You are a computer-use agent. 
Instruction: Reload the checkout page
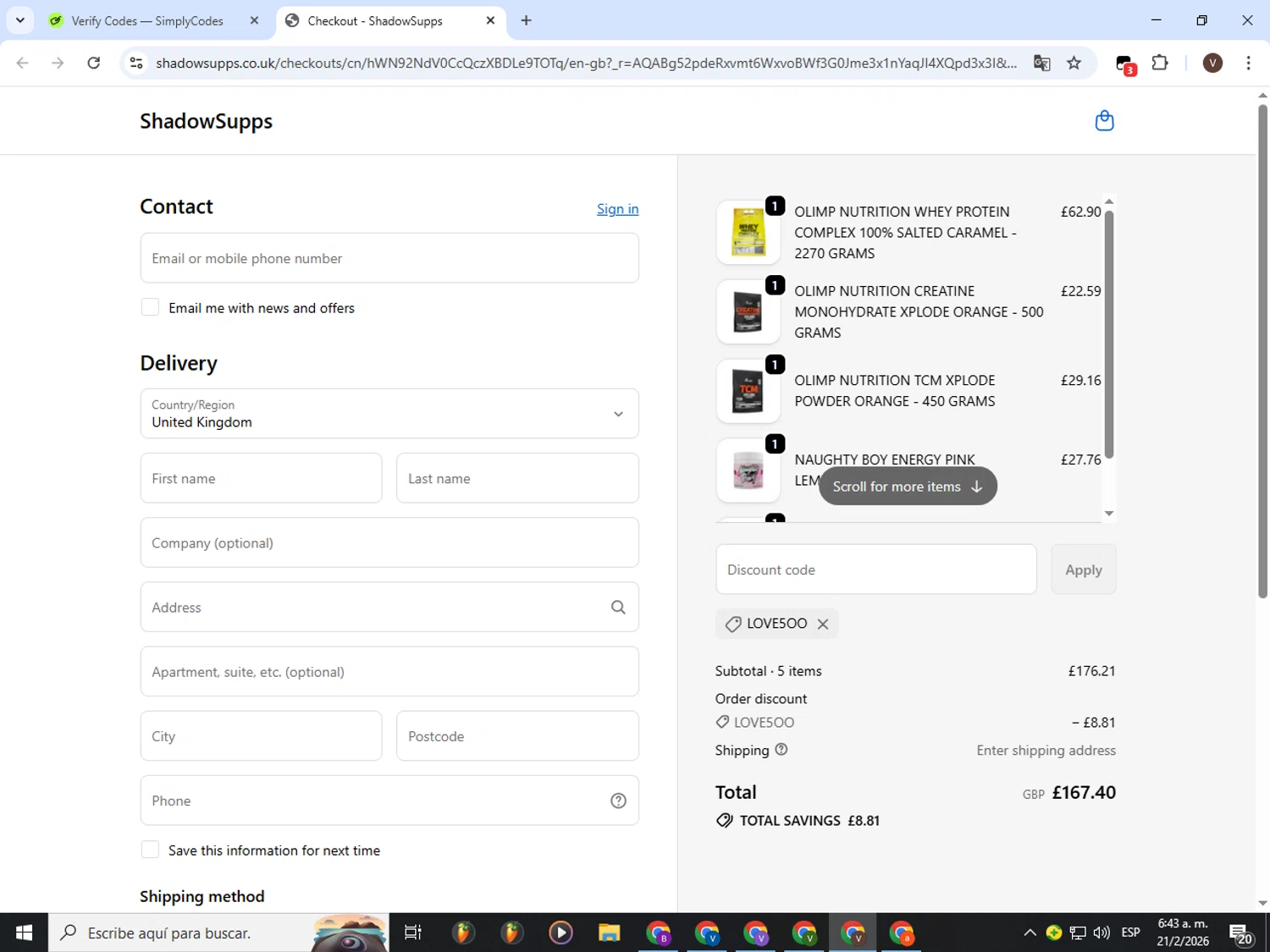tap(94, 63)
